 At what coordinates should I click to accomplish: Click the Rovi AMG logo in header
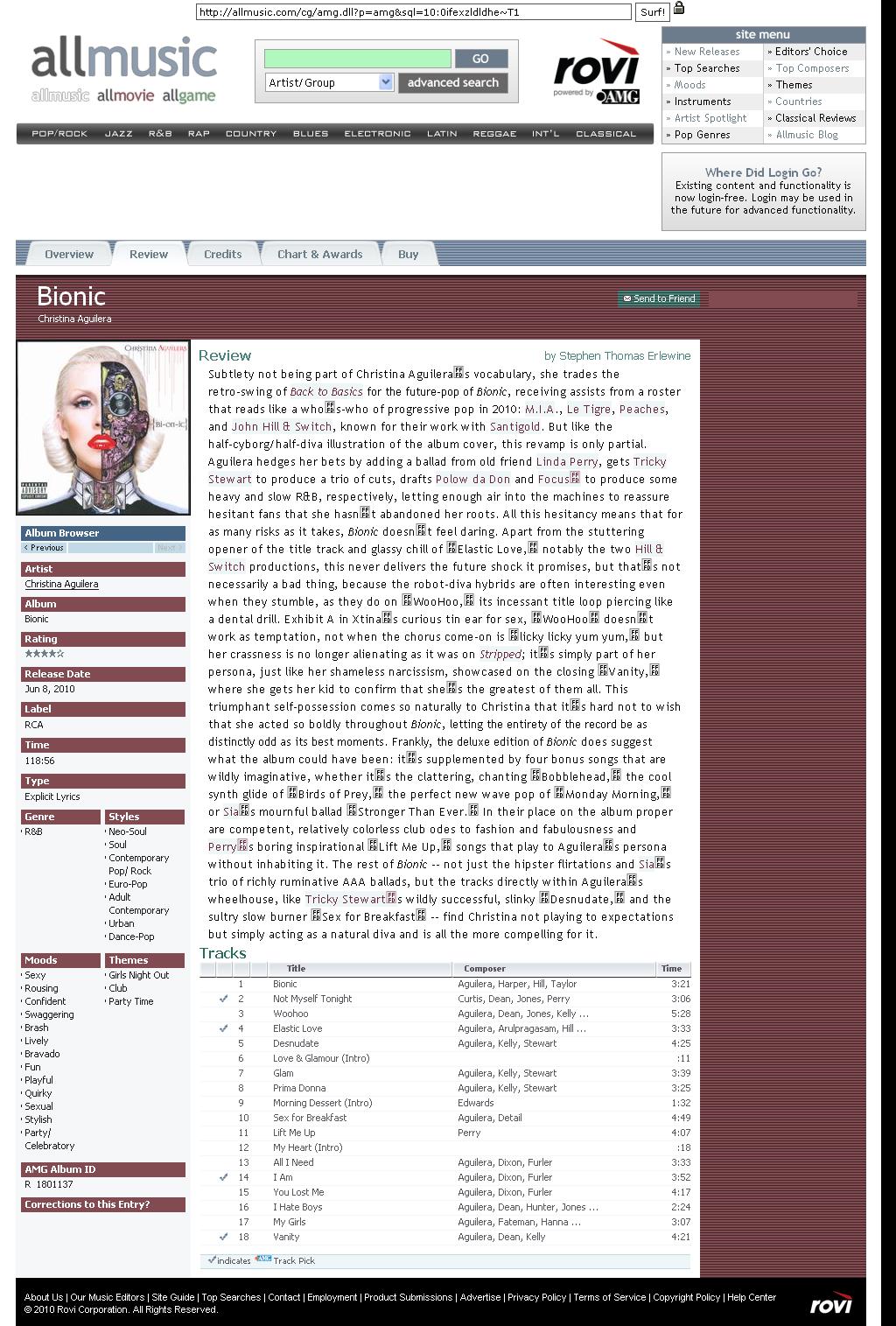pos(596,71)
